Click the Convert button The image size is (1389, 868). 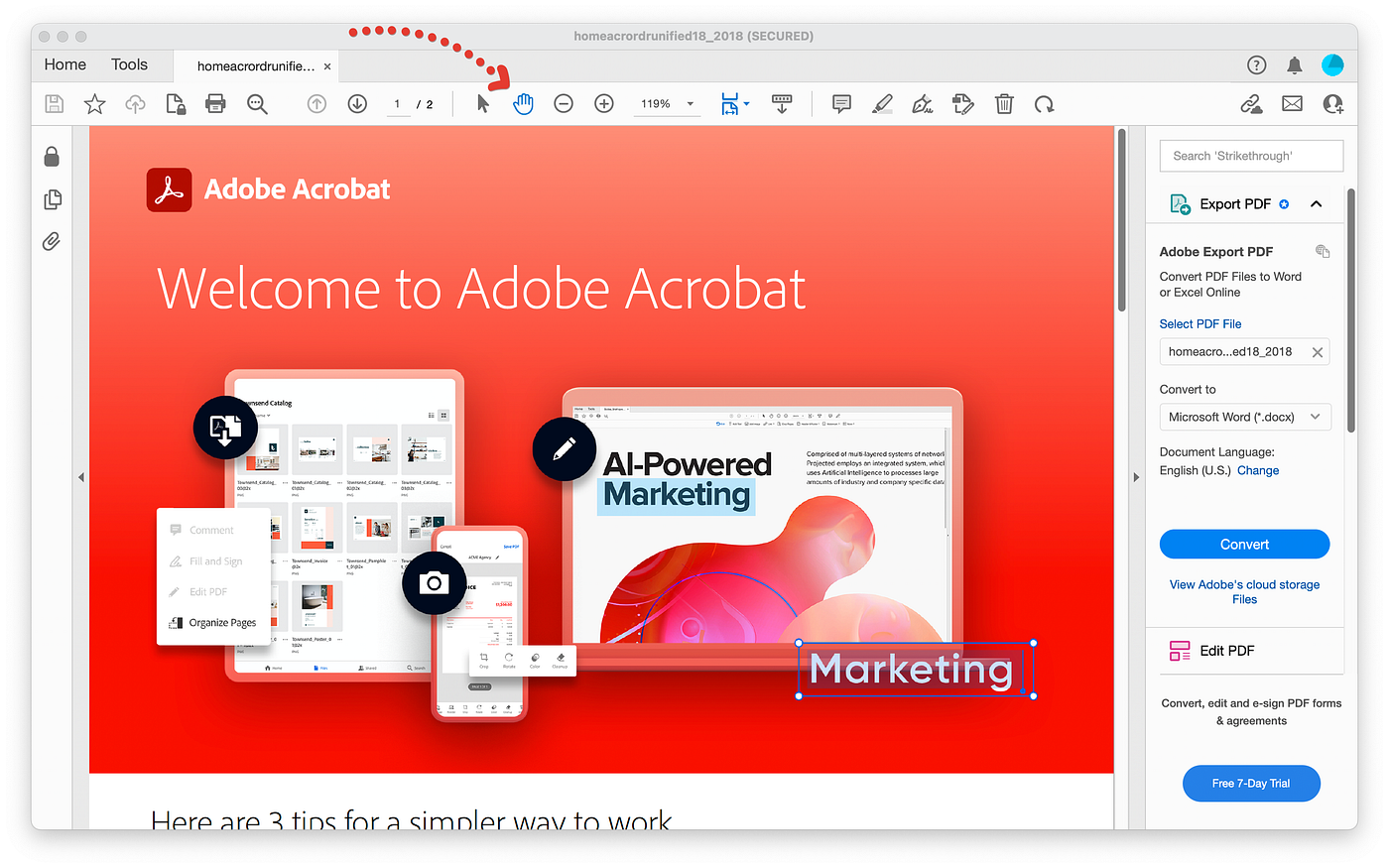click(x=1244, y=544)
